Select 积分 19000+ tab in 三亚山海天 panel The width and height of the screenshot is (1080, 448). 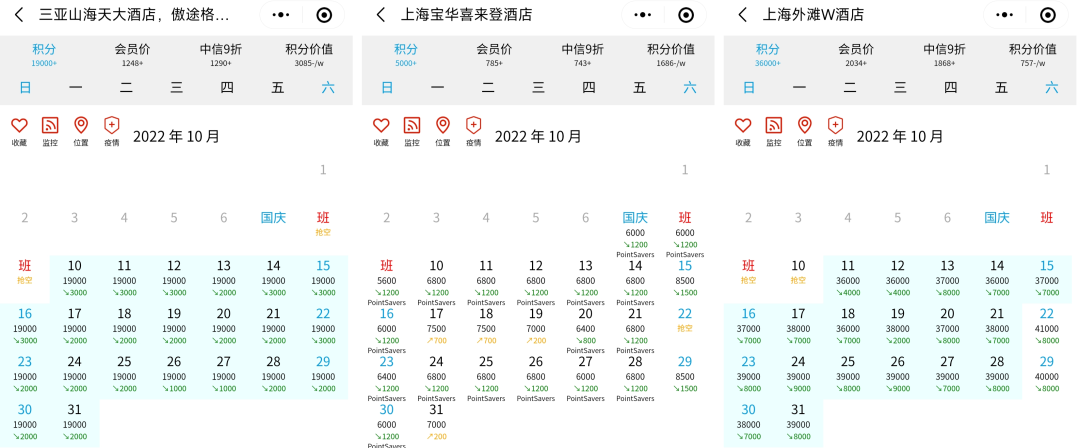[44, 54]
